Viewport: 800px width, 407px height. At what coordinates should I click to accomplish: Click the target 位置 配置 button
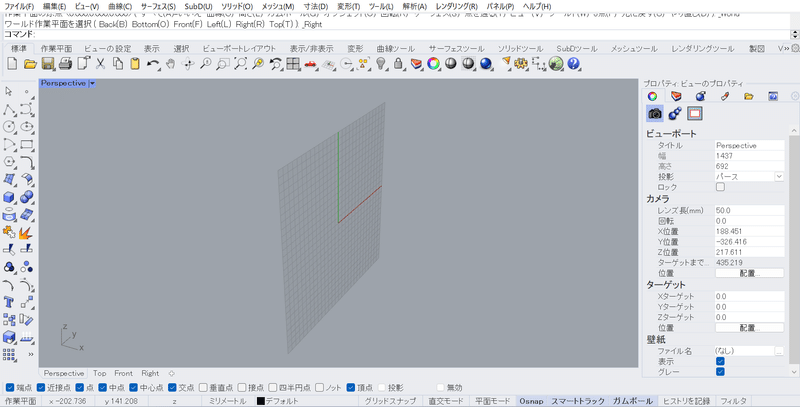pyautogui.click(x=749, y=328)
